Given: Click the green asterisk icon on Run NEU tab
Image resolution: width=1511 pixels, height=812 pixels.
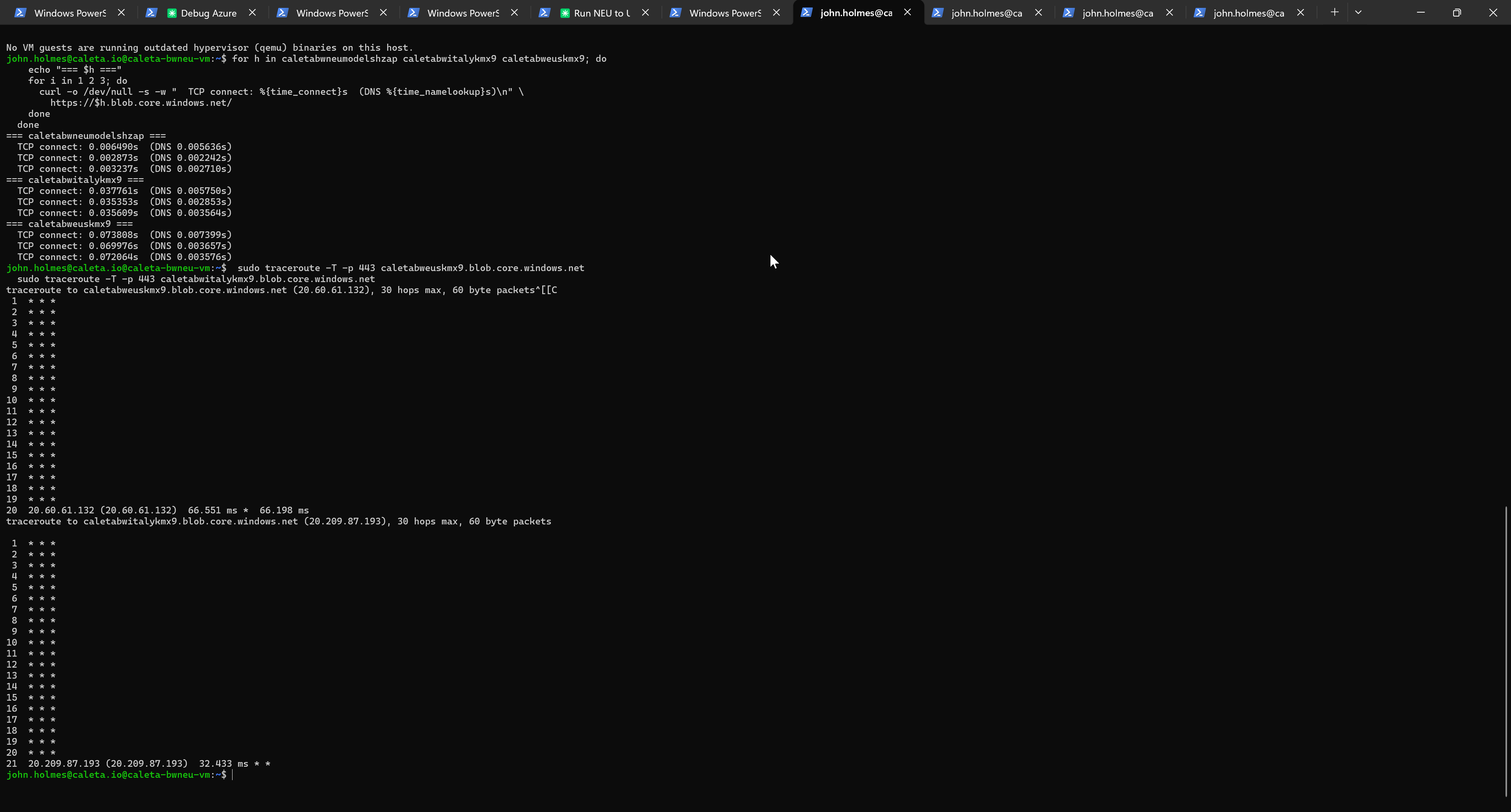Looking at the screenshot, I should [x=565, y=13].
